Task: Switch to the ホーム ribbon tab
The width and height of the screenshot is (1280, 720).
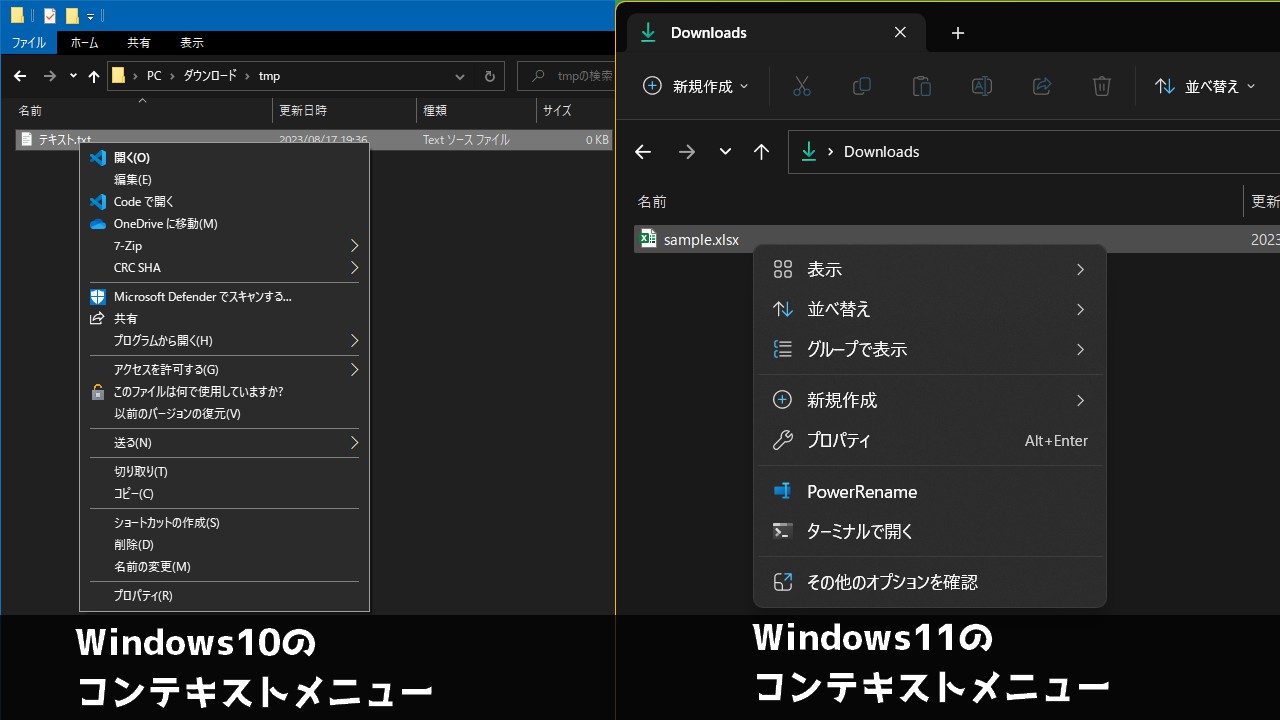Action: (84, 42)
